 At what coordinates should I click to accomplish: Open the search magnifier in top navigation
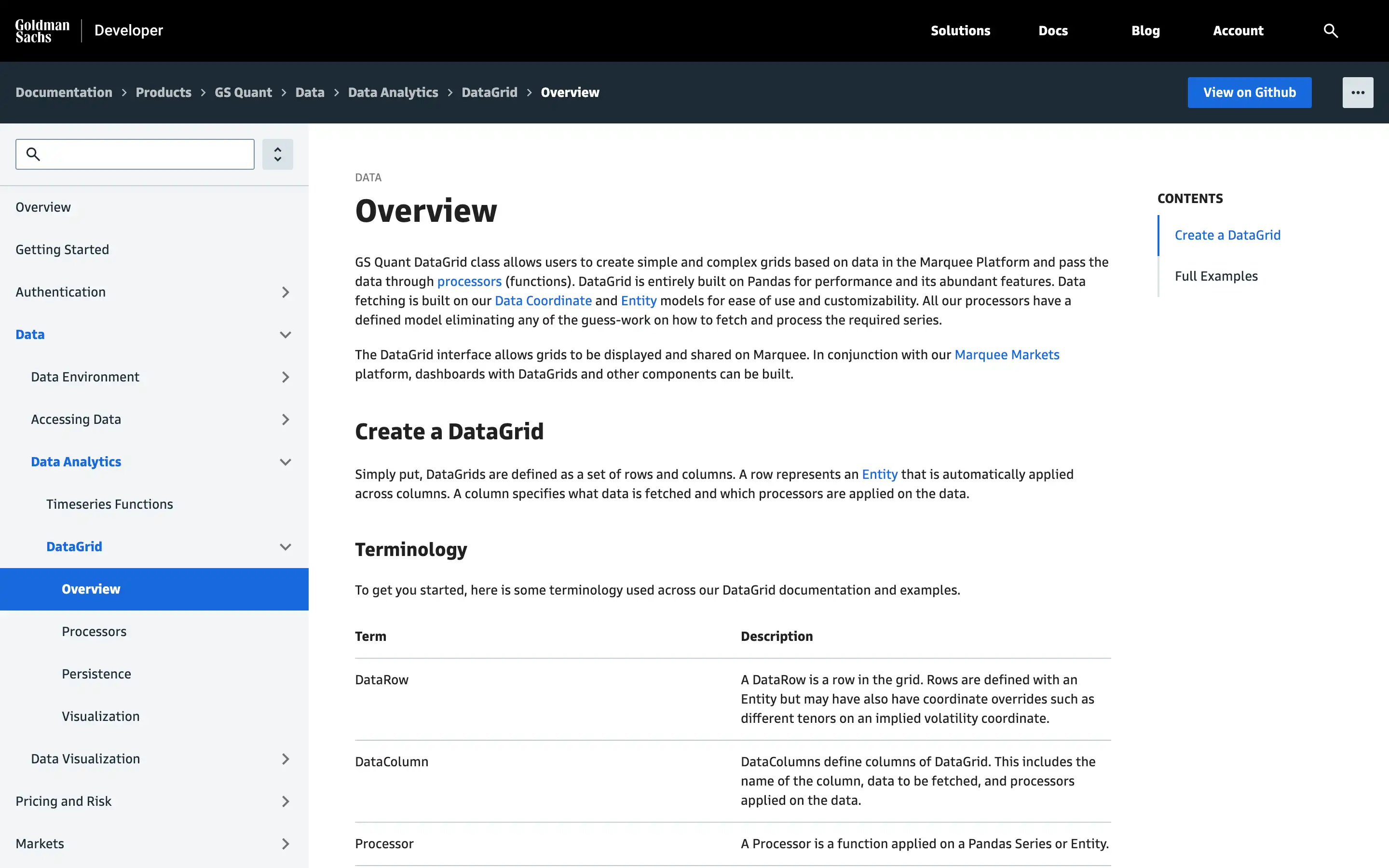pyautogui.click(x=1331, y=30)
